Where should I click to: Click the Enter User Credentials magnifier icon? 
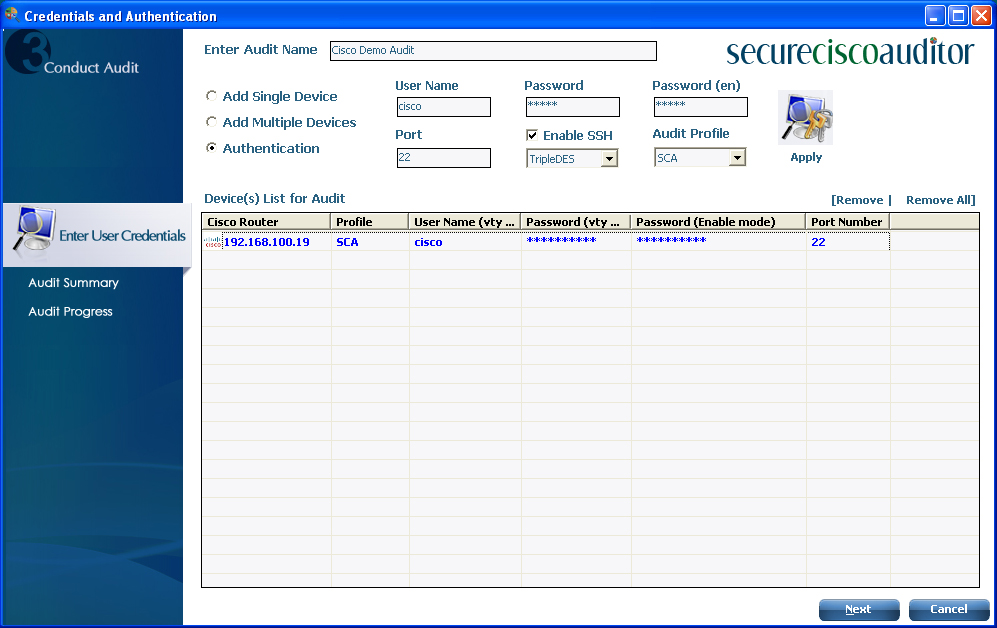coord(32,231)
